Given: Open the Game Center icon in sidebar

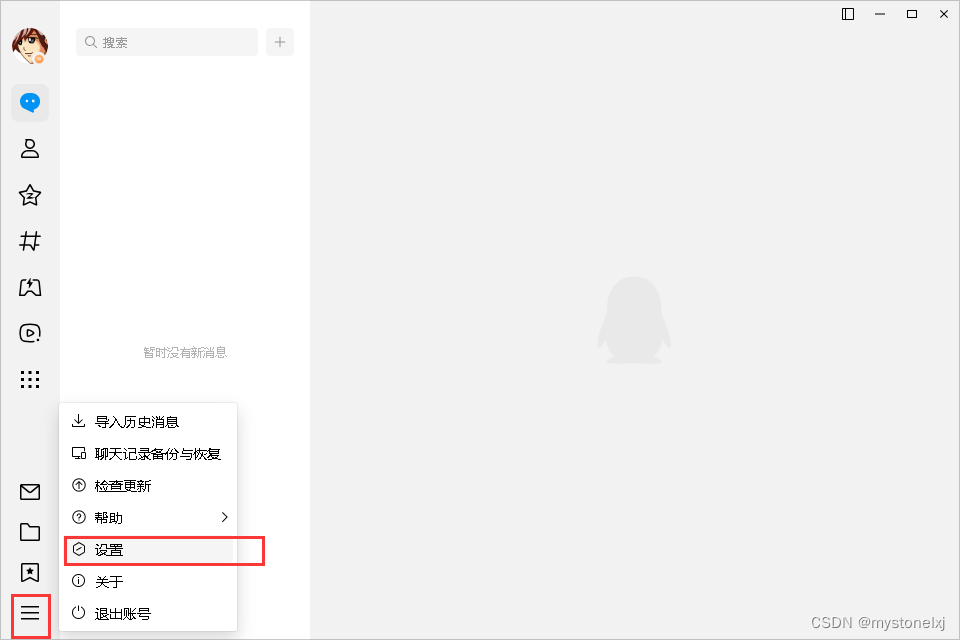Looking at the screenshot, I should point(30,287).
